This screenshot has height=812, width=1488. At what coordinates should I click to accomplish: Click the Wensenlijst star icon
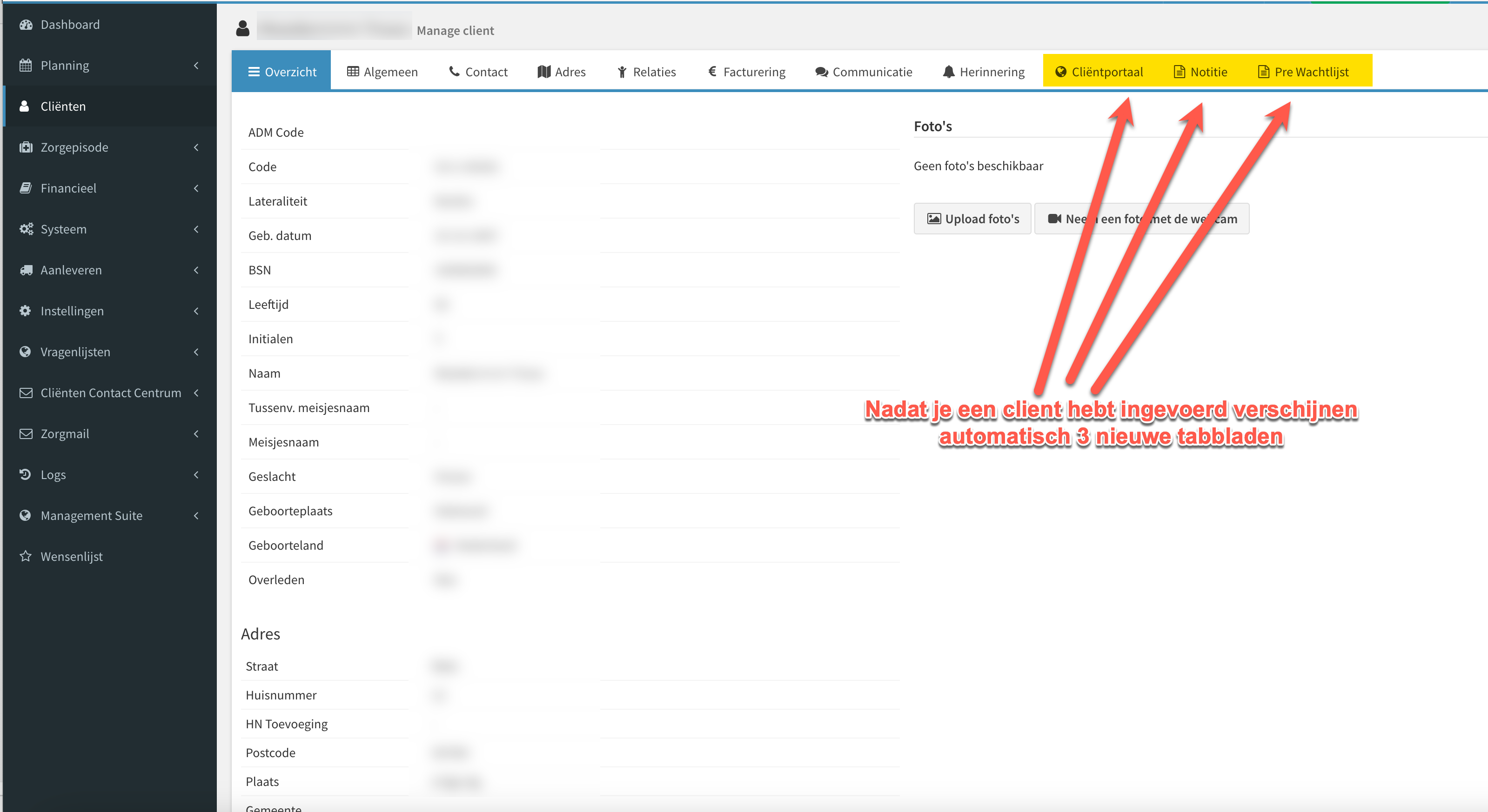(26, 556)
